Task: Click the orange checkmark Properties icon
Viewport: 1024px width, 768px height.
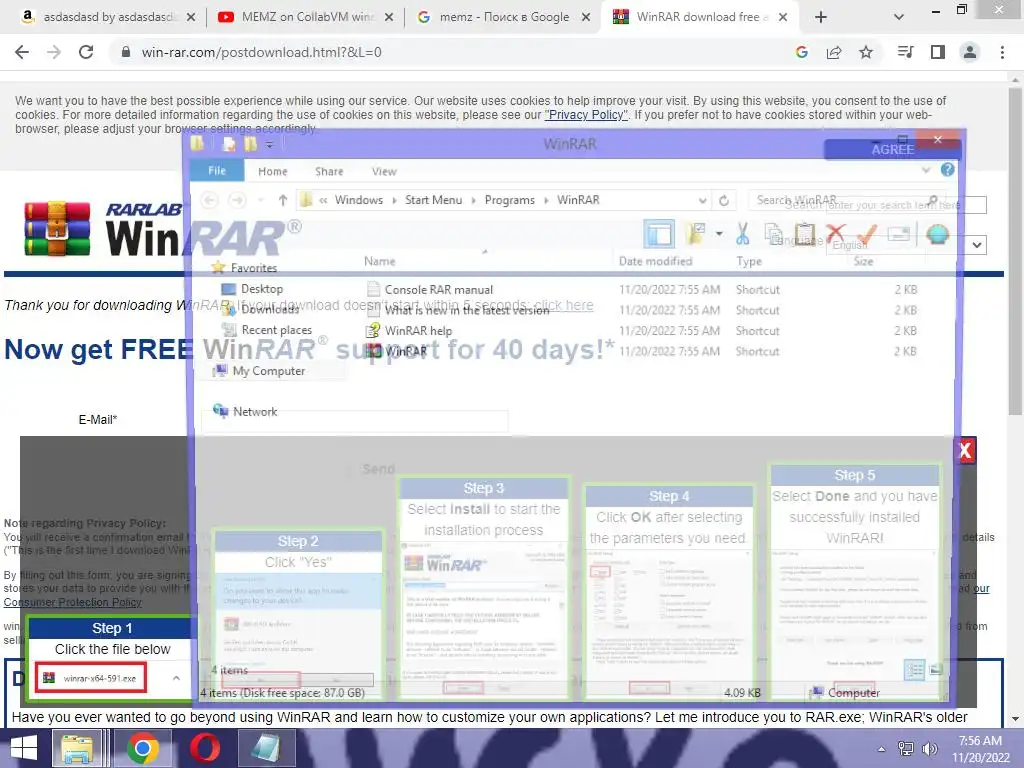Action: (x=867, y=233)
